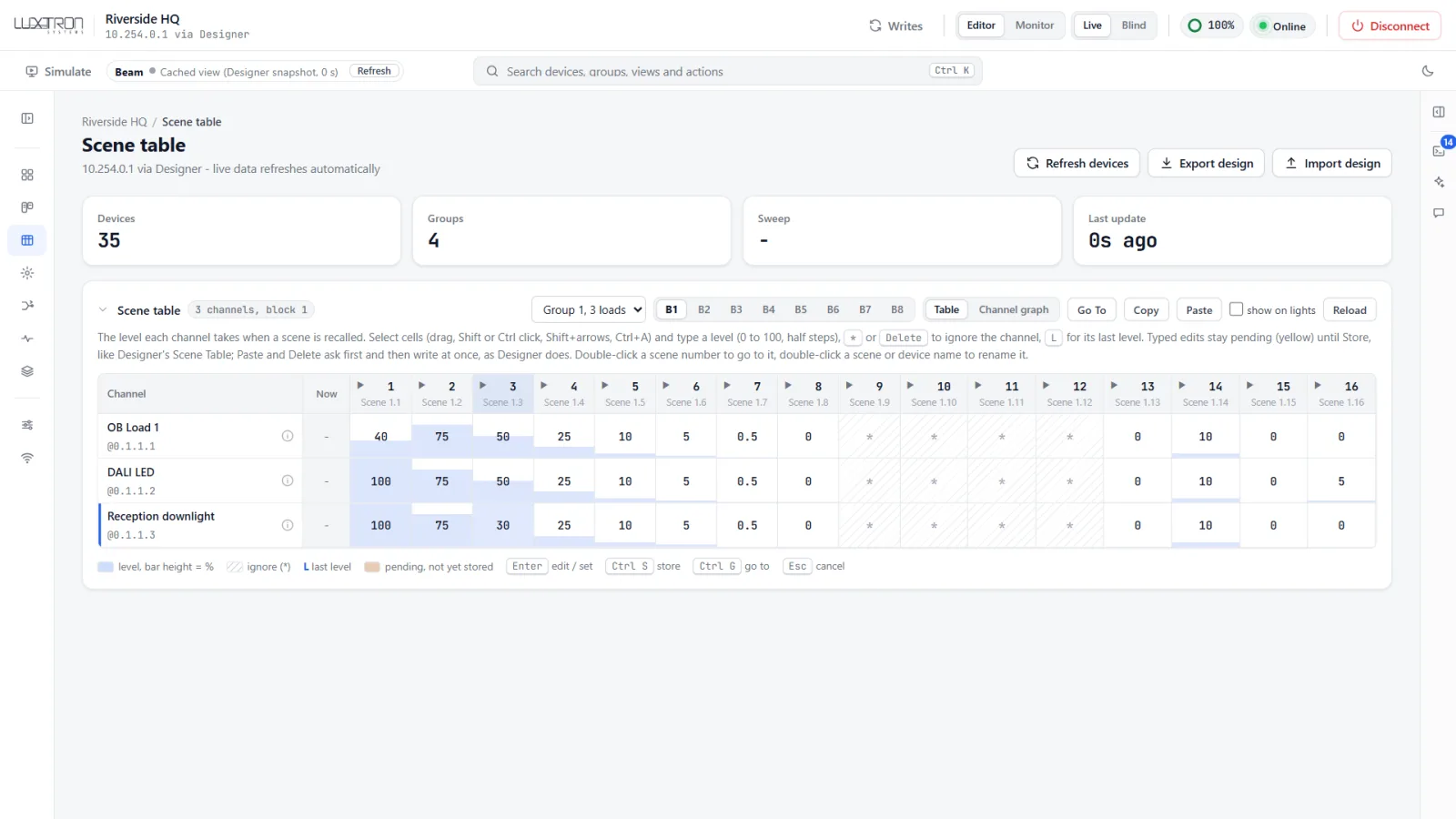Open the layers icon in left sidebar
The image size is (1456, 819).
pyautogui.click(x=27, y=371)
